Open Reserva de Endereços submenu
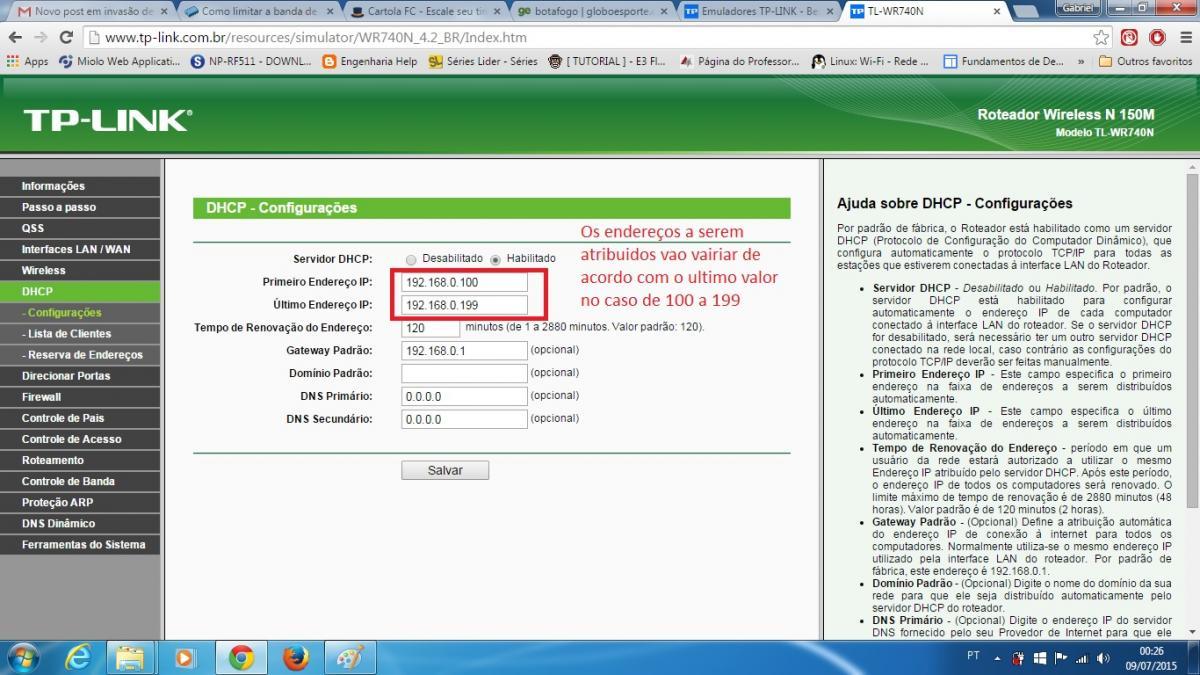The width and height of the screenshot is (1200, 675). pos(80,354)
